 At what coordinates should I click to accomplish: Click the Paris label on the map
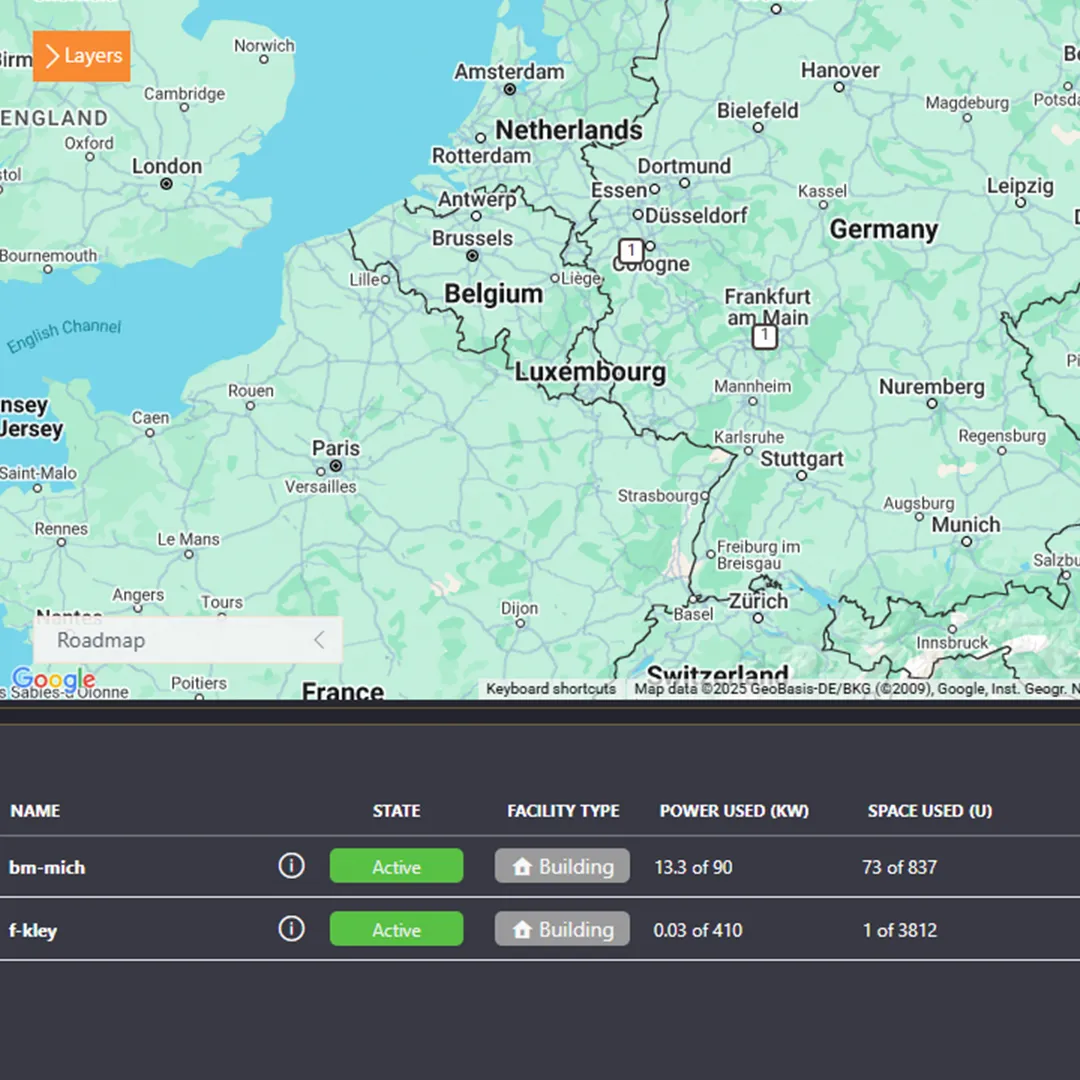tap(335, 448)
